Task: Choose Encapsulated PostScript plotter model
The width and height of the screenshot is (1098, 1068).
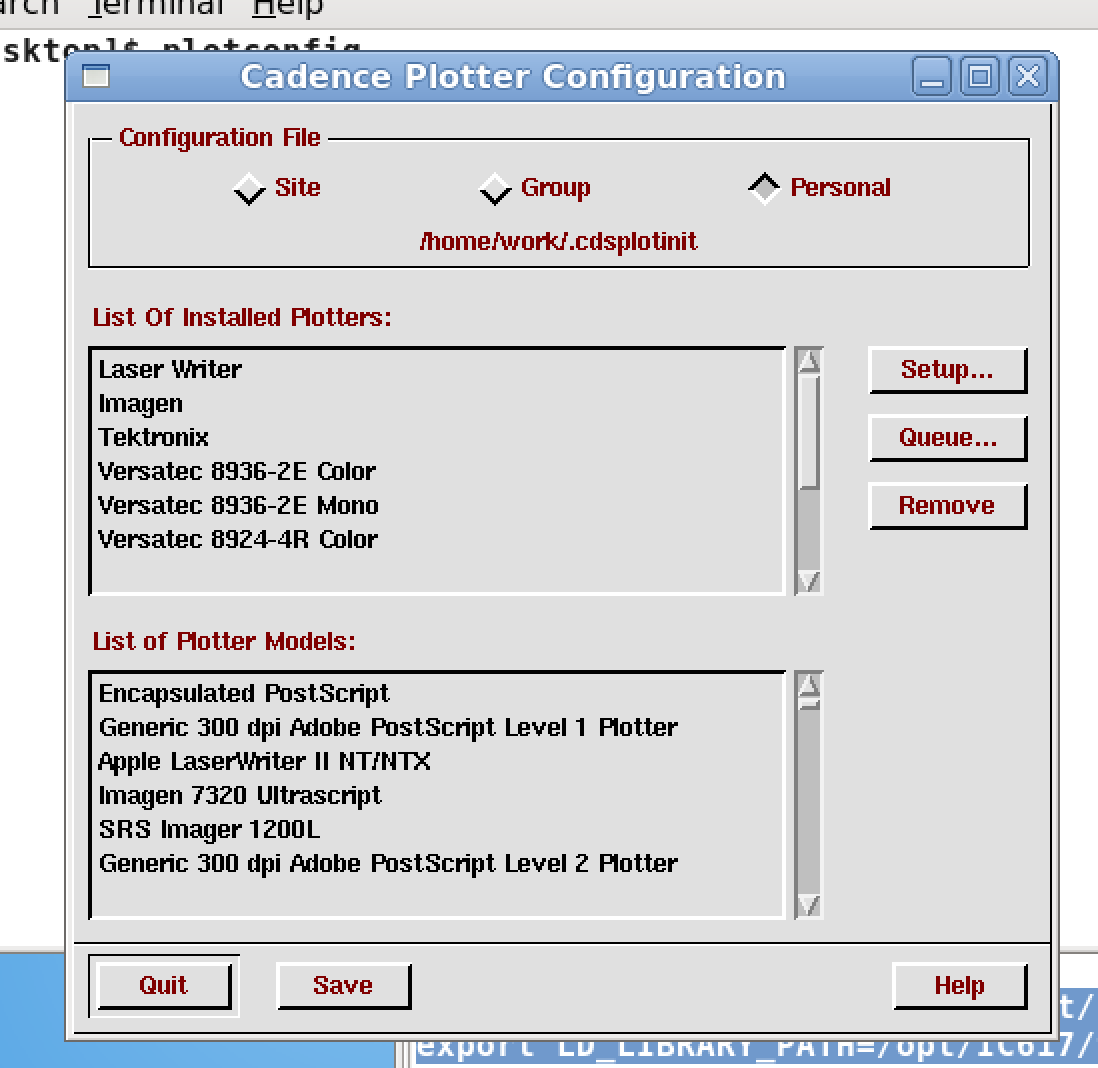Action: coord(438,693)
